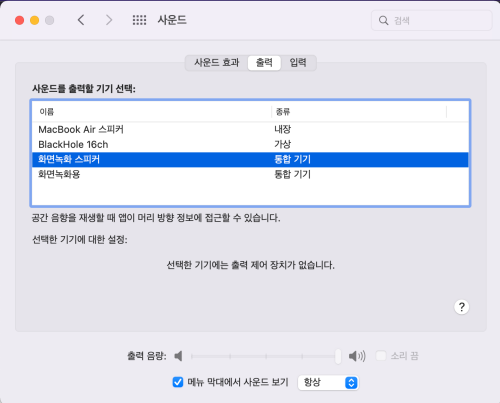Click the search magnifier icon

383,20
